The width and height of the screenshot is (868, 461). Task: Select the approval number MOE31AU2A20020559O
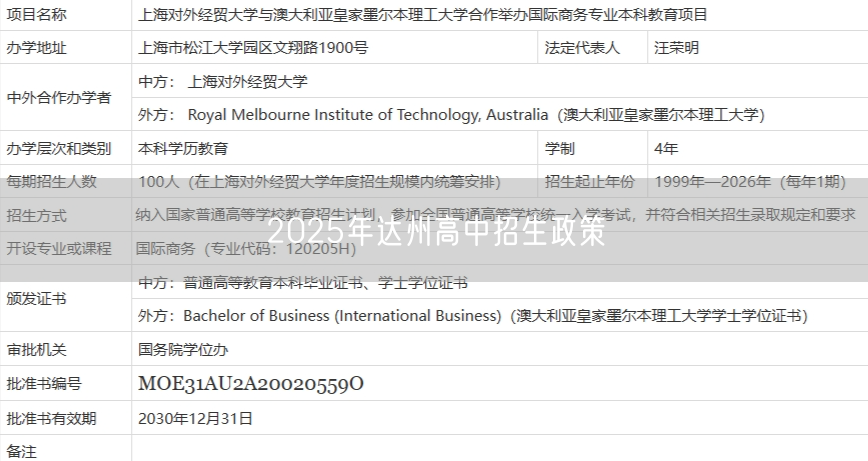[x=251, y=384]
